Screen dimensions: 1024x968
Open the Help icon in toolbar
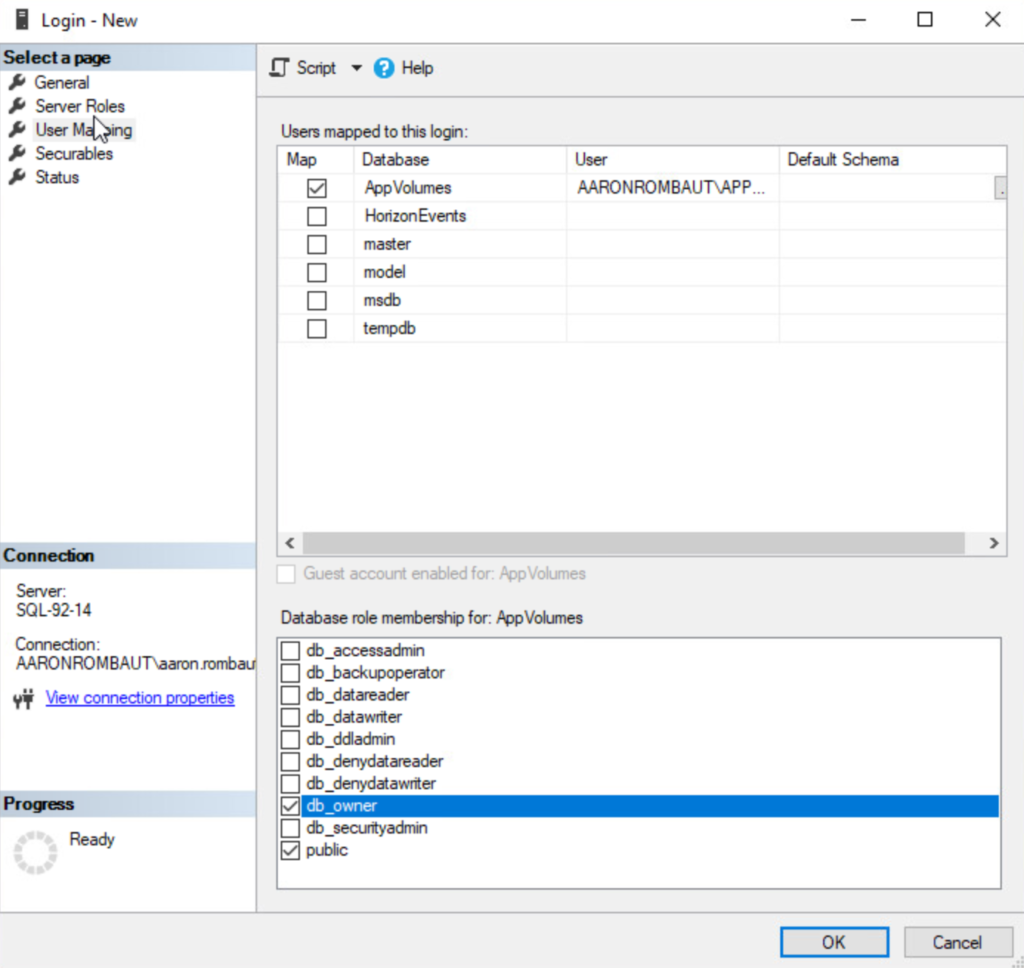pos(384,68)
